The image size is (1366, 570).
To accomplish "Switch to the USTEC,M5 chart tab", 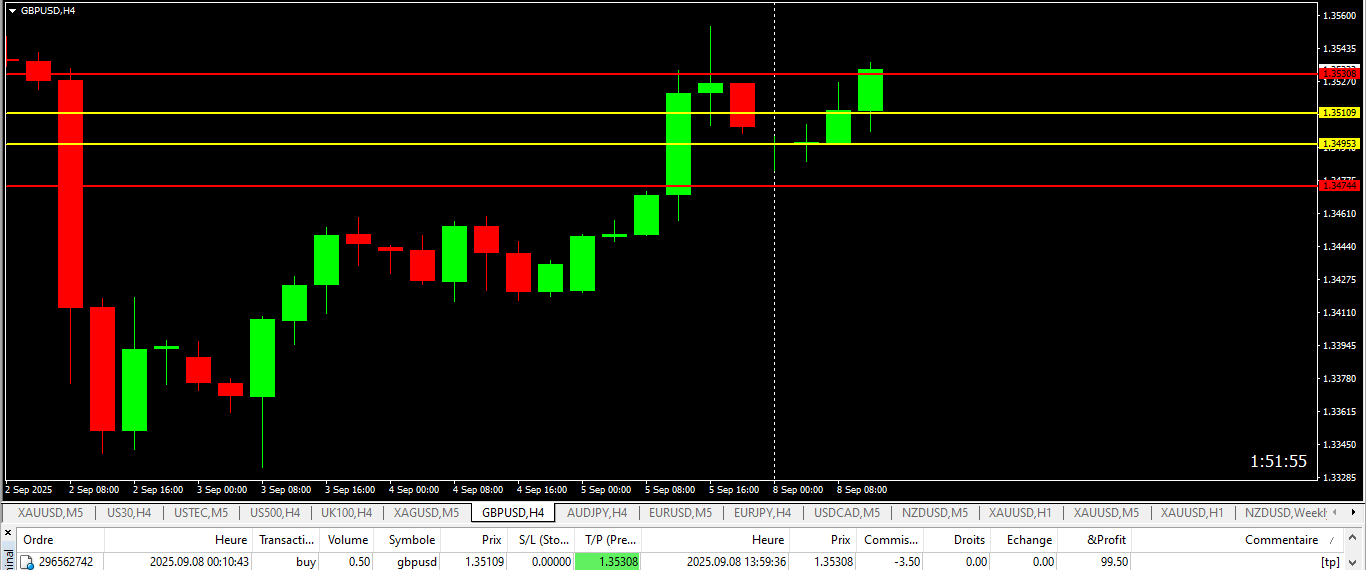I will coord(201,513).
